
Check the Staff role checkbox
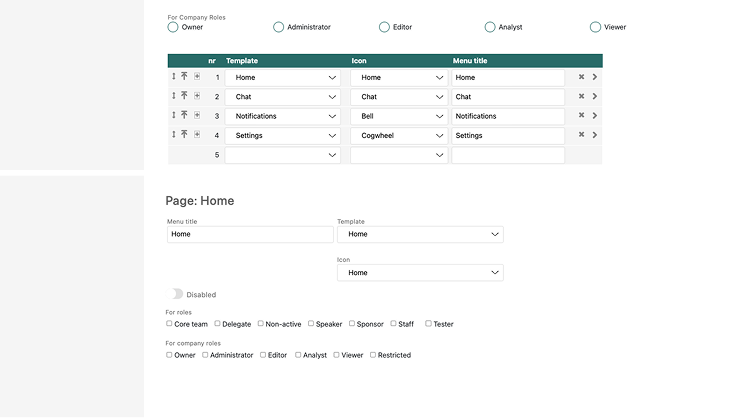click(x=393, y=323)
